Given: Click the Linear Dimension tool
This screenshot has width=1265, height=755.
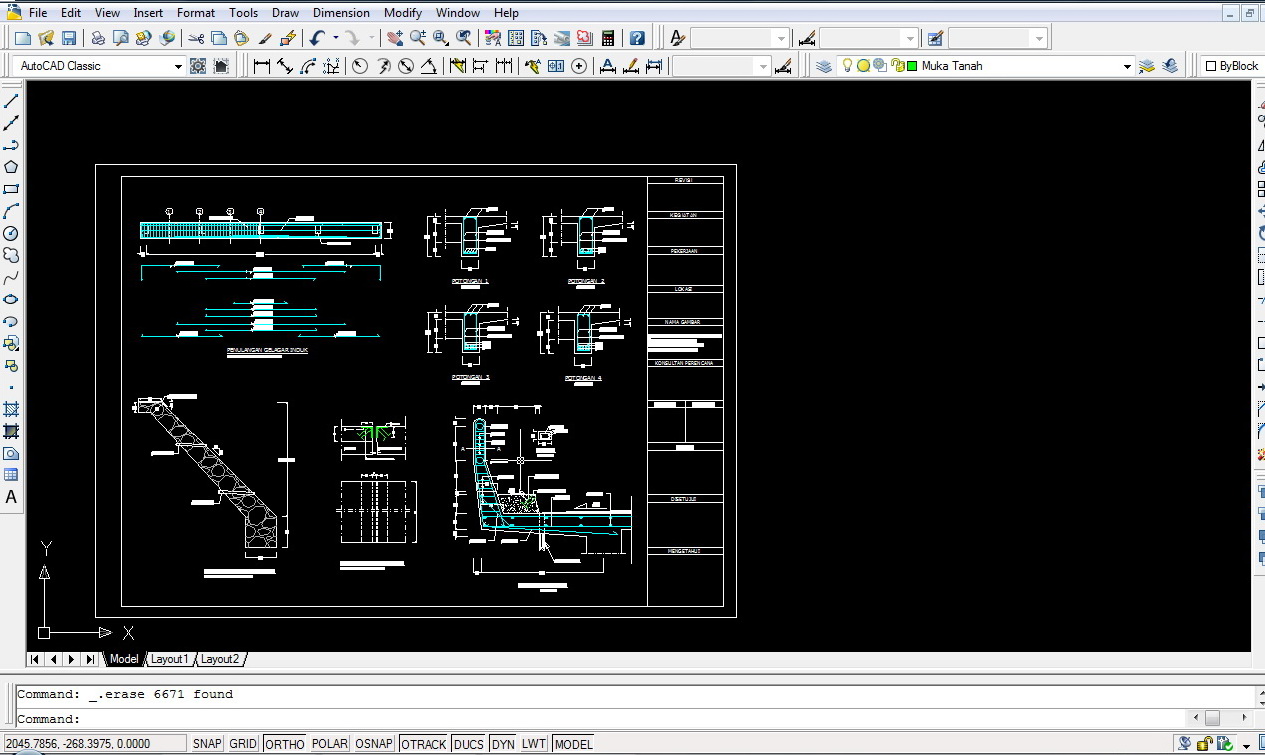Looking at the screenshot, I should click(262, 66).
